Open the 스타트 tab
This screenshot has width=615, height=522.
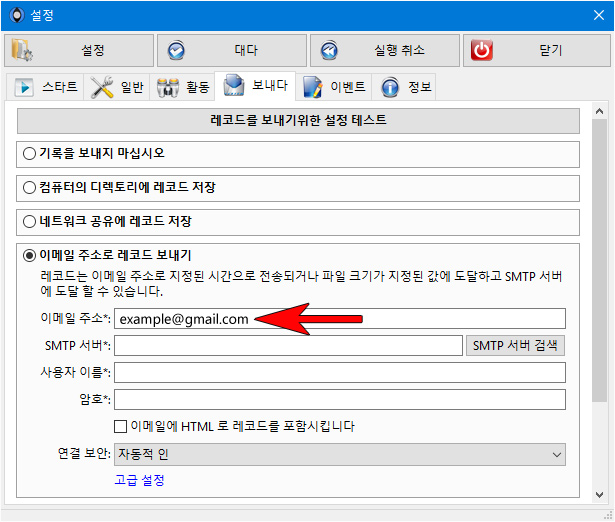tap(45, 87)
